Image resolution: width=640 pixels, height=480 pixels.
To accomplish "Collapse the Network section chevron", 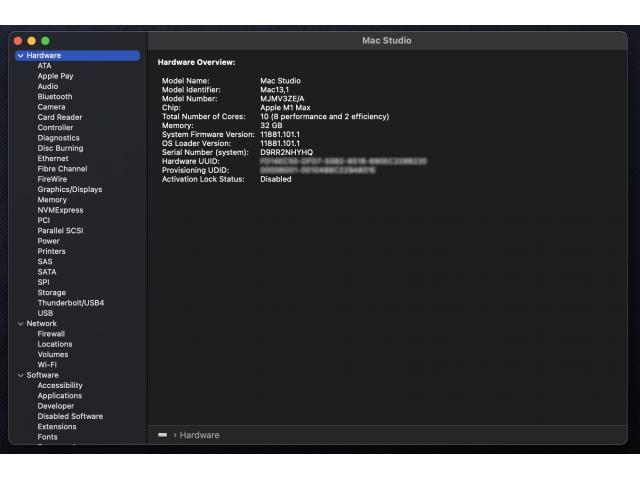I will click(20, 324).
